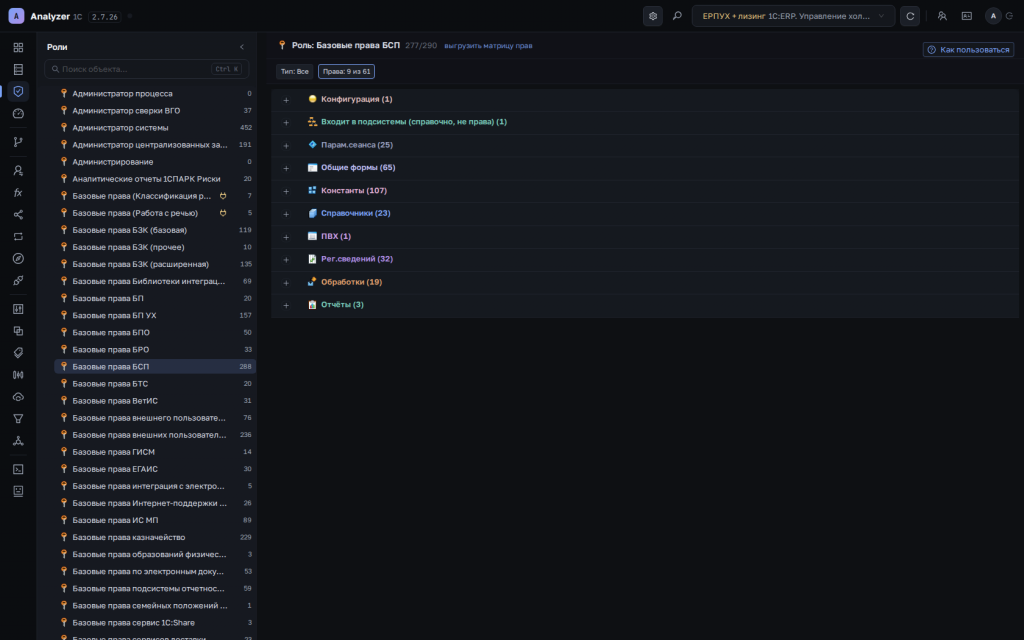Image resolution: width=1024 pixels, height=640 pixels.
Task: Open the terminal console icon in the sidebar
Action: pos(18,469)
